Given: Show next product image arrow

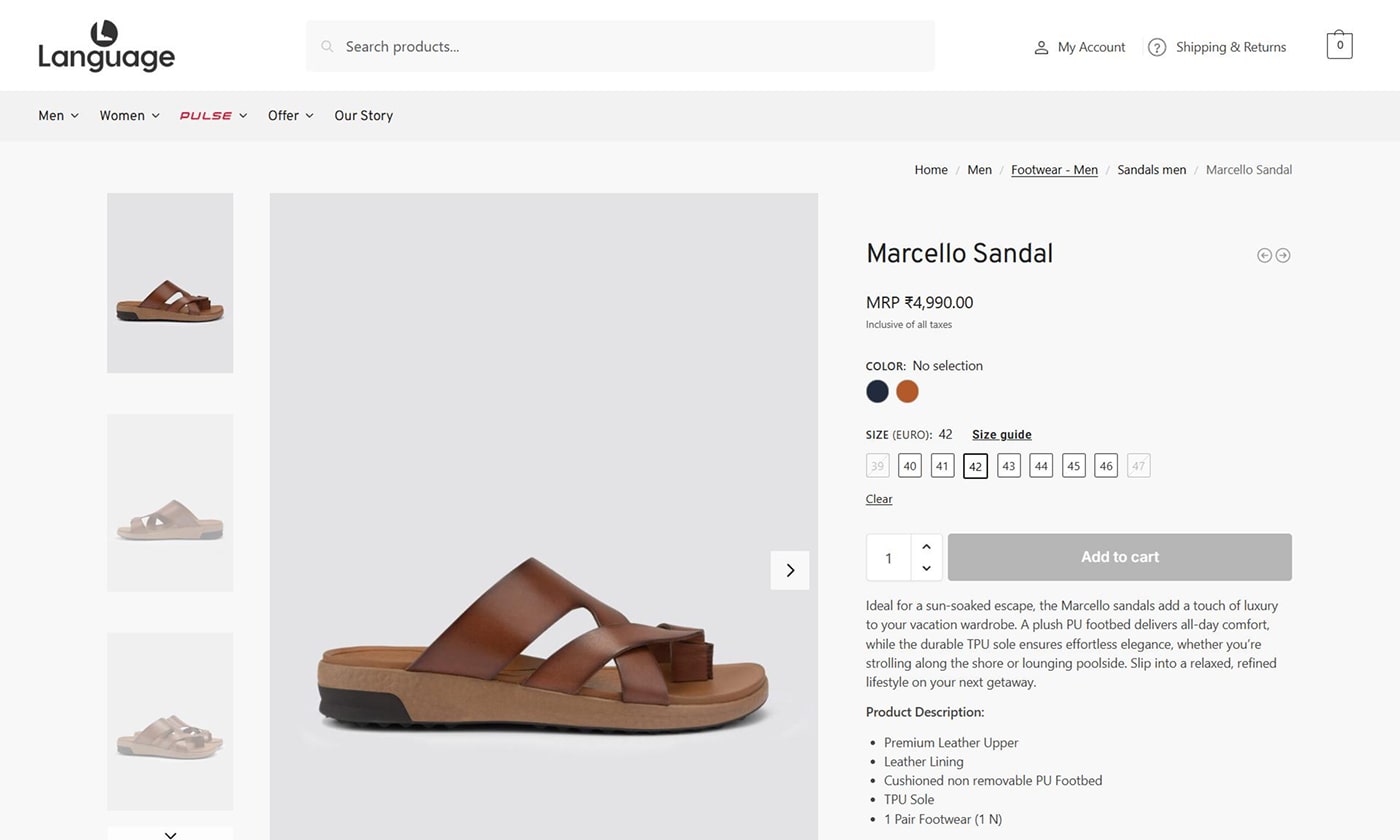Looking at the screenshot, I should (x=790, y=570).
